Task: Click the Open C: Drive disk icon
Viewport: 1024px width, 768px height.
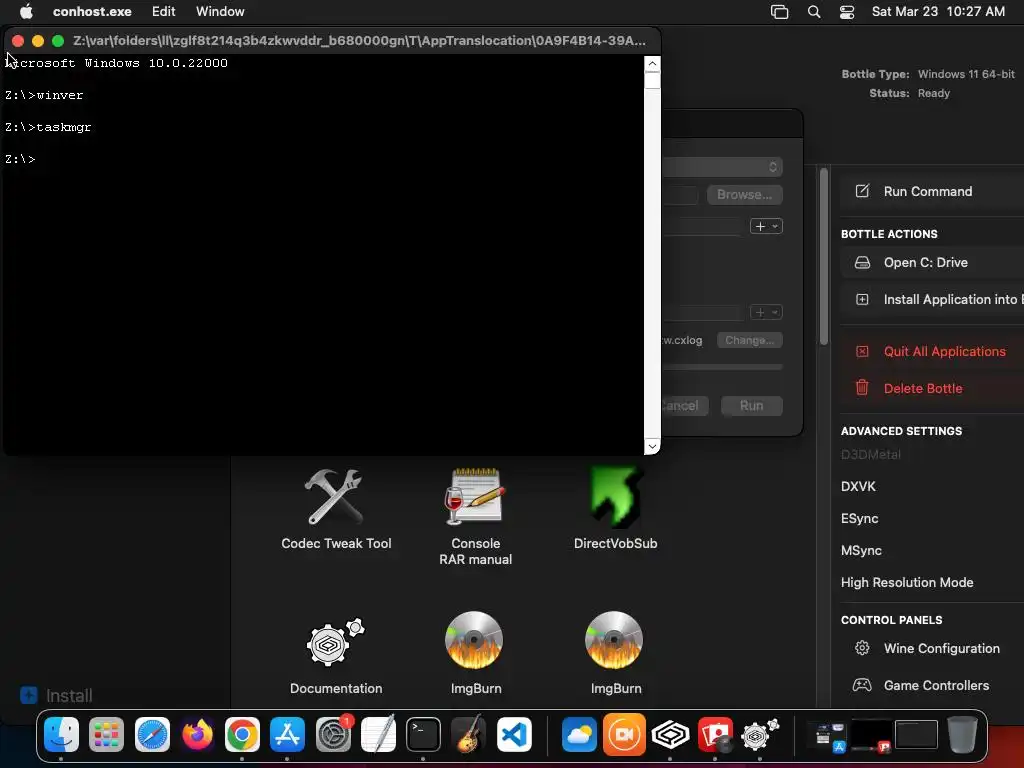Action: (862, 263)
